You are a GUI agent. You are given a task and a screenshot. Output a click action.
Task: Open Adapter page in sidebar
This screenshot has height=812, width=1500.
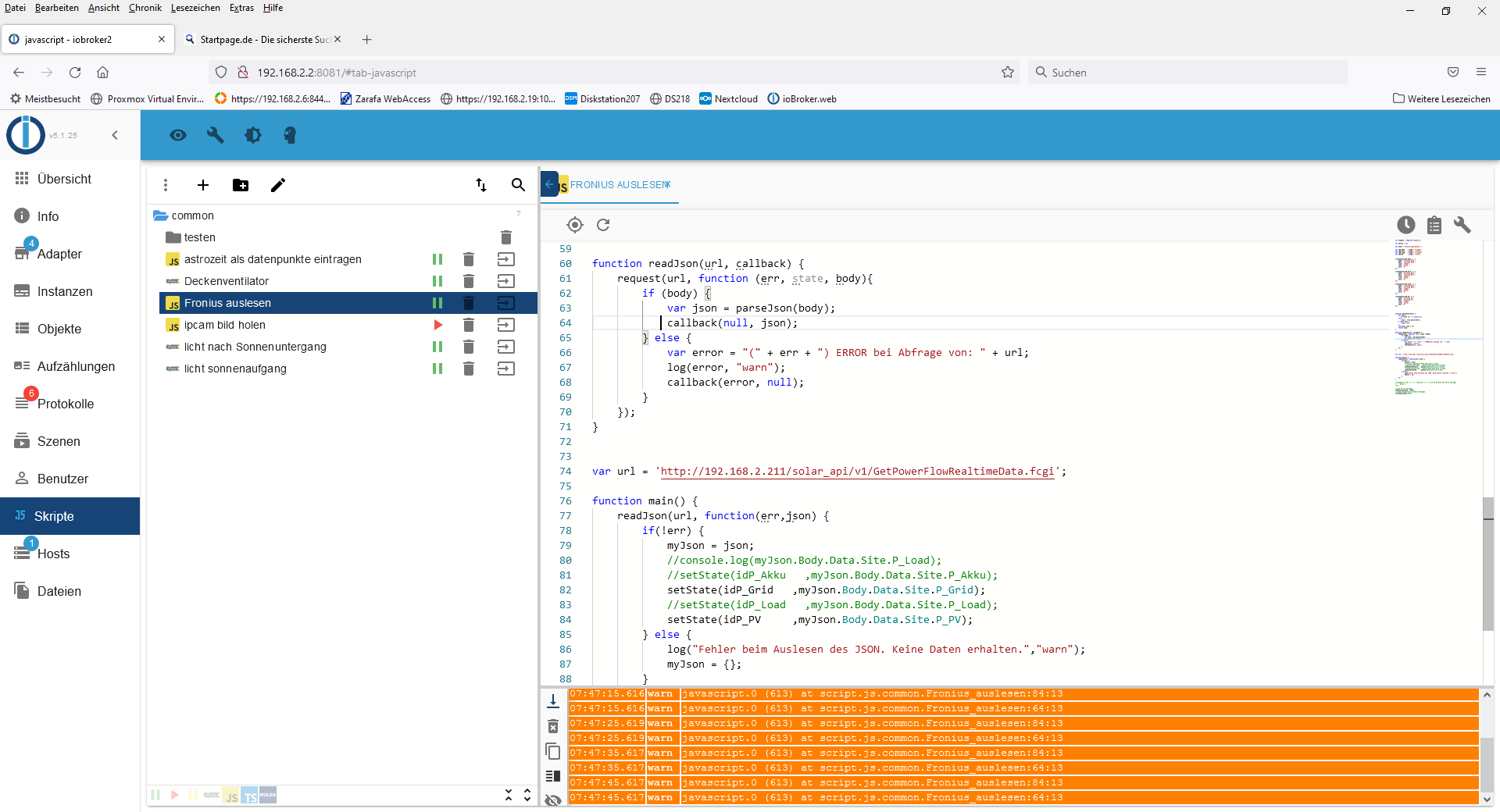(70, 254)
